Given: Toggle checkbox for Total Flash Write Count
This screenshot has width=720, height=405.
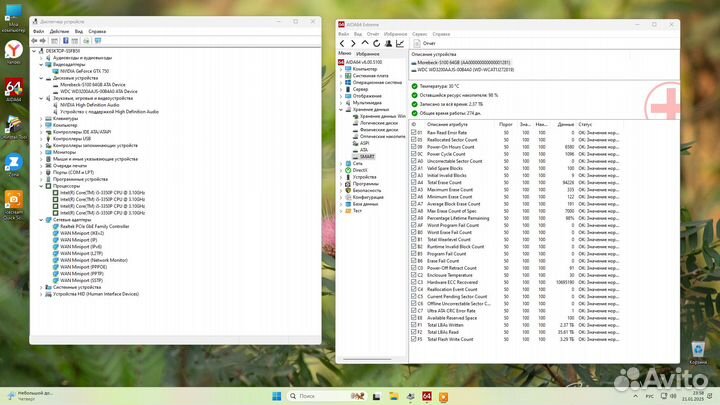Looking at the screenshot, I should coord(413,339).
